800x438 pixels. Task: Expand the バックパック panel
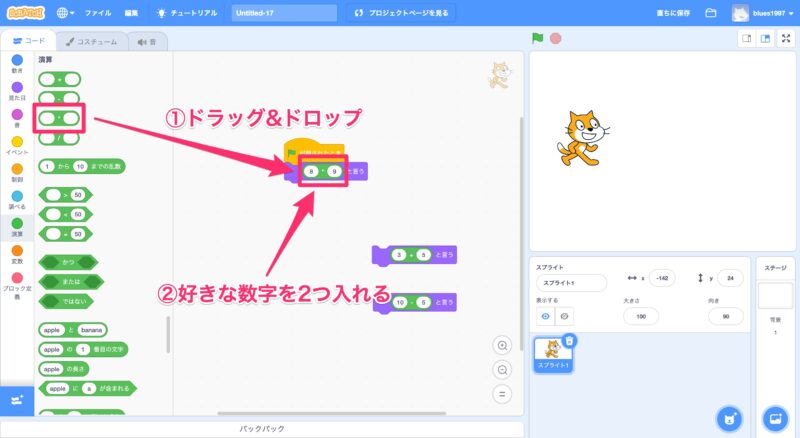(x=262, y=429)
